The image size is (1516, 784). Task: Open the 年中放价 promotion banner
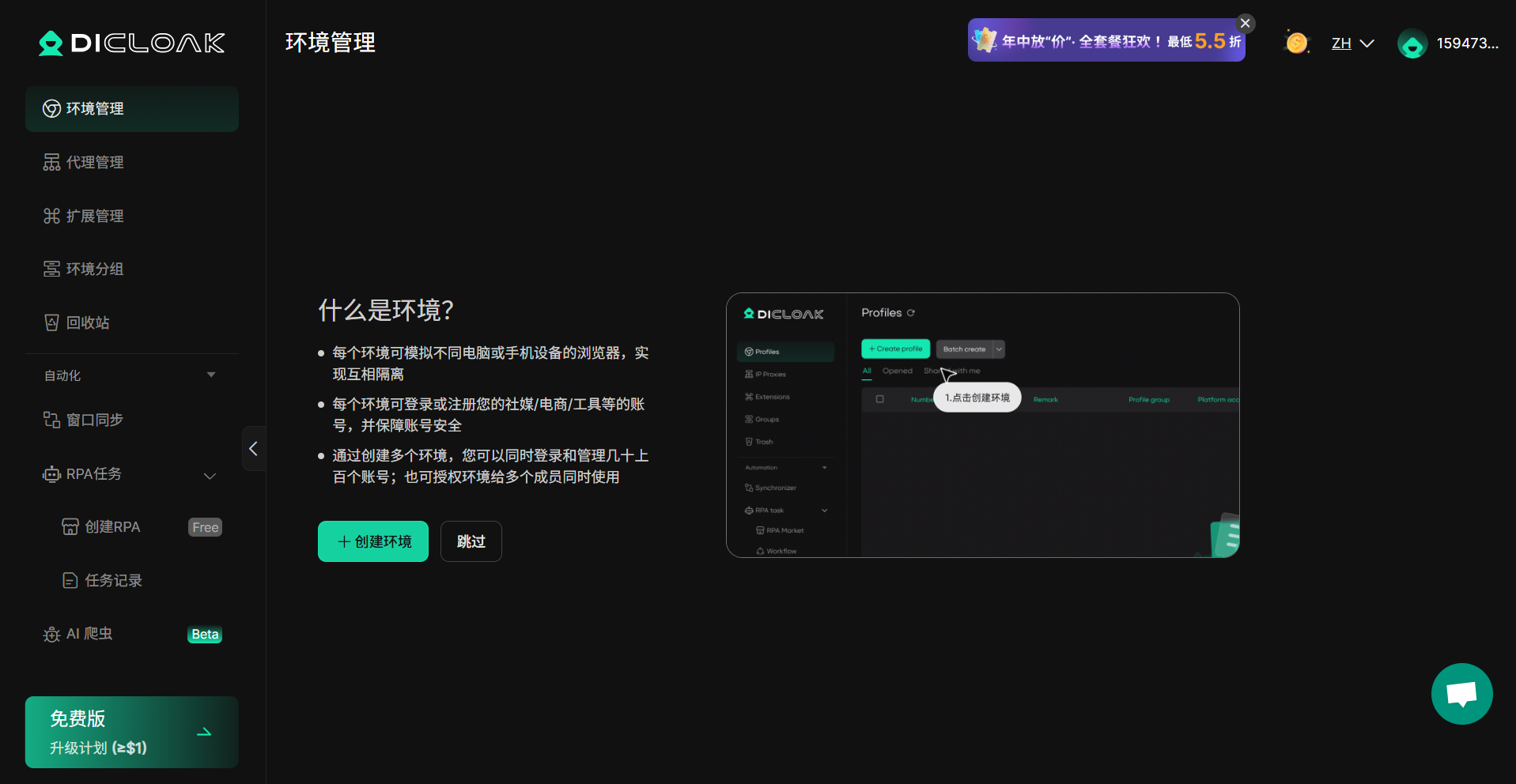1106,40
